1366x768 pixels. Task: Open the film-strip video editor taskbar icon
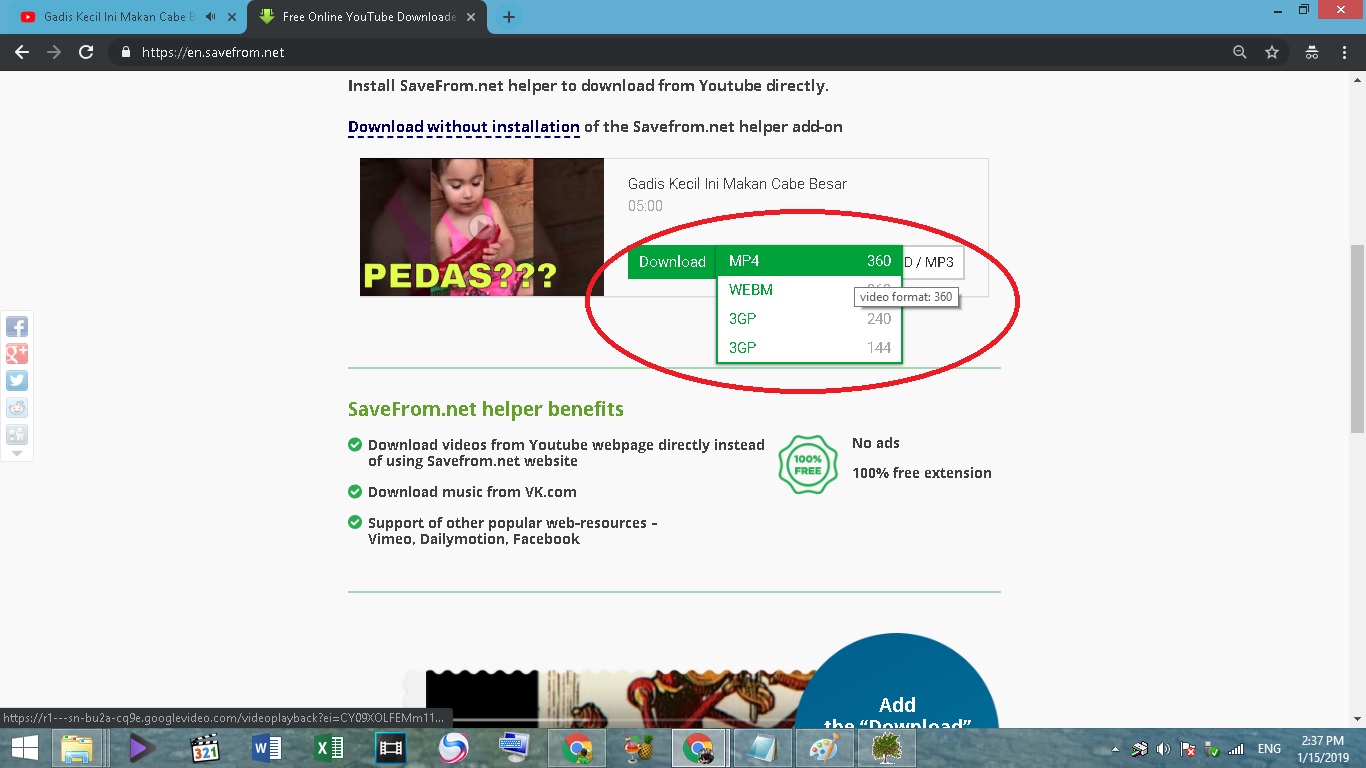[x=391, y=748]
